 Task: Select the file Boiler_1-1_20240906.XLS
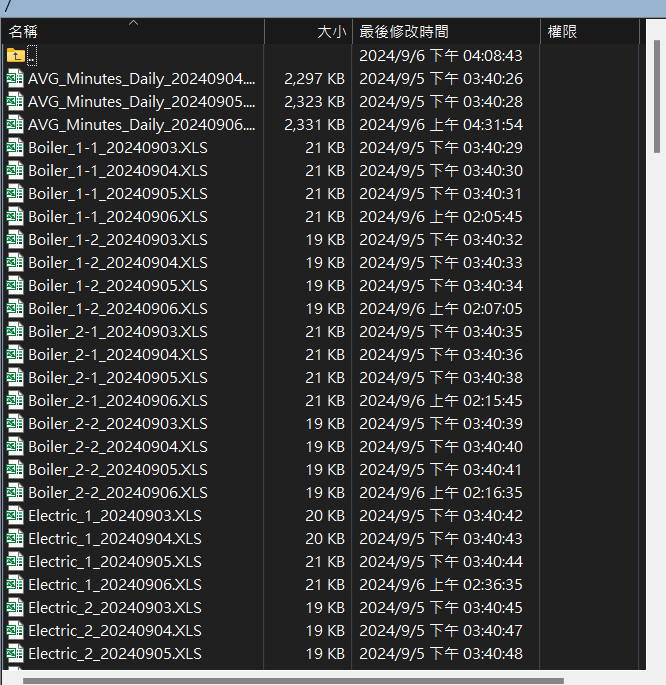point(118,216)
